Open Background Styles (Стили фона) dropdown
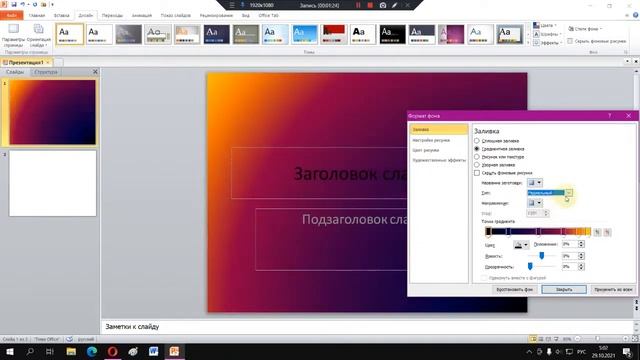Image resolution: width=640 pixels, height=360 pixels. click(x=585, y=29)
